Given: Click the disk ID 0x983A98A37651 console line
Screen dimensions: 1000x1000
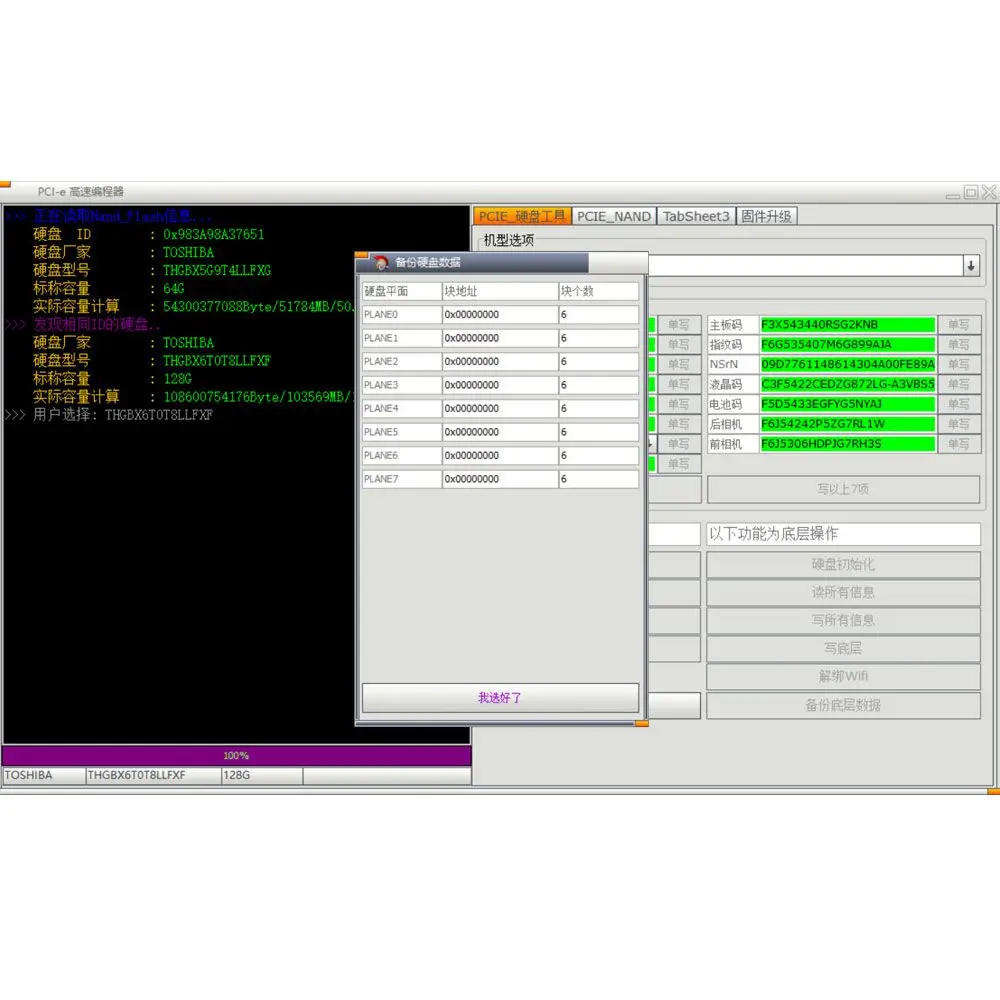Looking at the screenshot, I should tap(148, 235).
